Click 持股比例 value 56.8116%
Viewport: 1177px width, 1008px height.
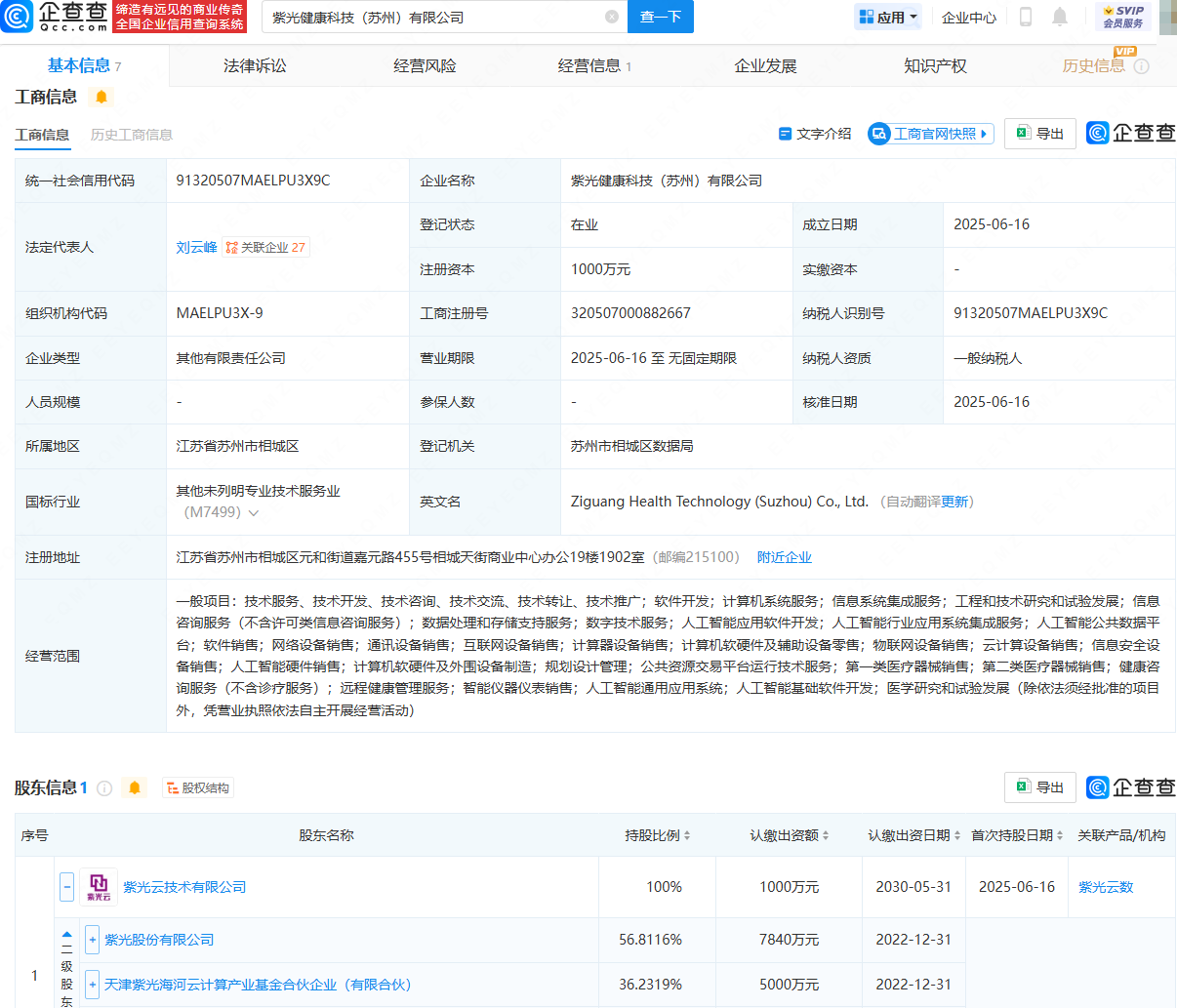click(650, 940)
